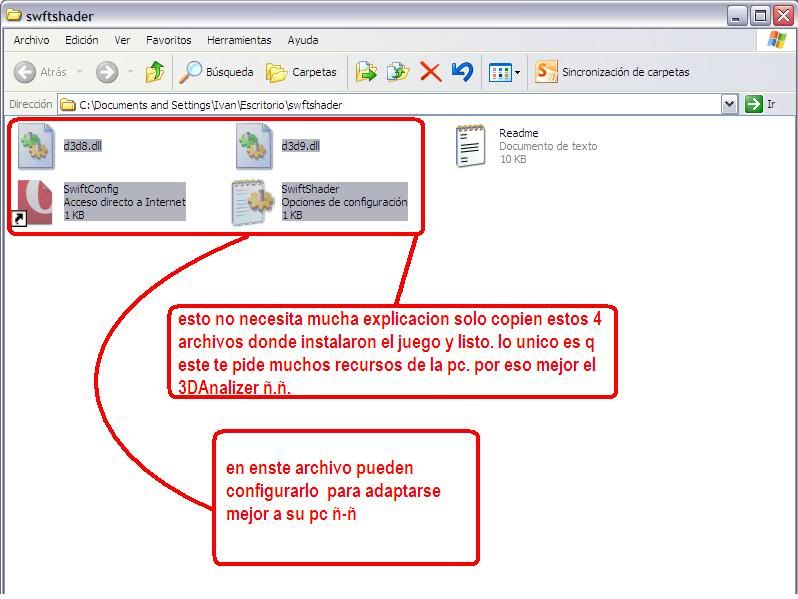This screenshot has width=798, height=599.
Task: Delete selection with the red X icon
Action: pyautogui.click(x=431, y=72)
